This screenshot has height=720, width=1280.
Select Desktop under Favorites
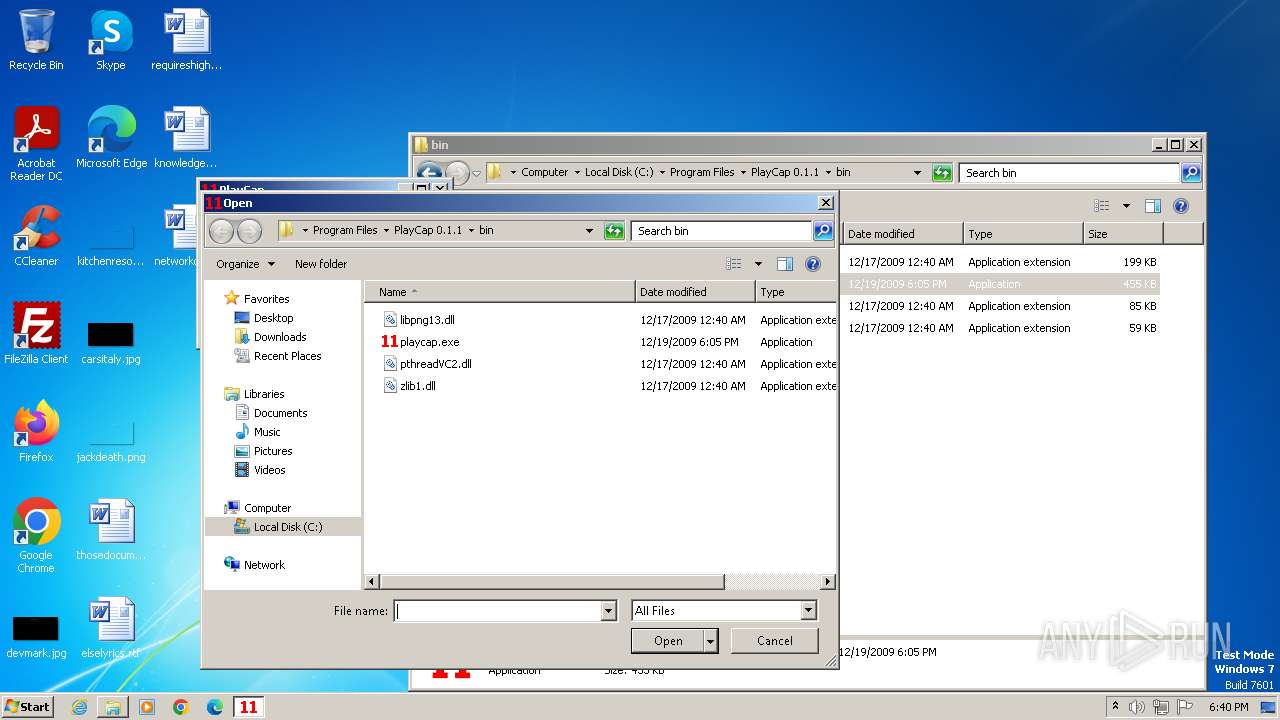[x=273, y=318]
